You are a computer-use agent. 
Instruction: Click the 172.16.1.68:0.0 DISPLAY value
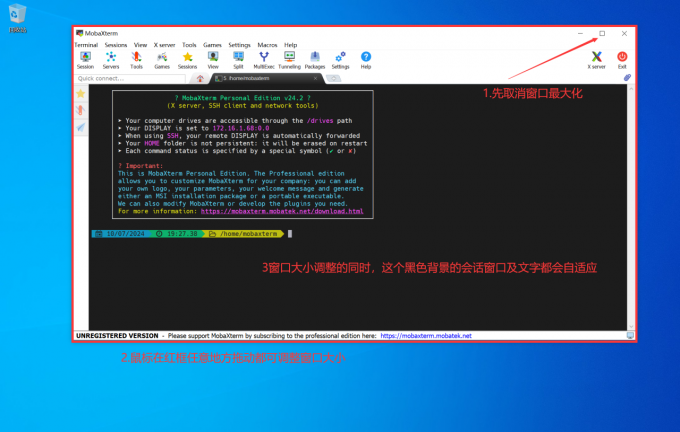tap(241, 128)
